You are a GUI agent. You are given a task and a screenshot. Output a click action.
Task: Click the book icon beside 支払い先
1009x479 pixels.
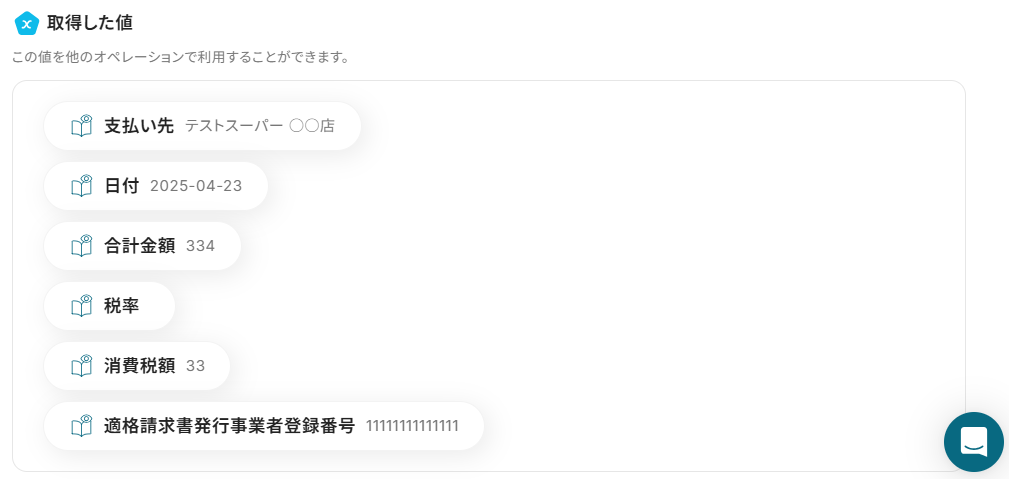click(x=82, y=126)
